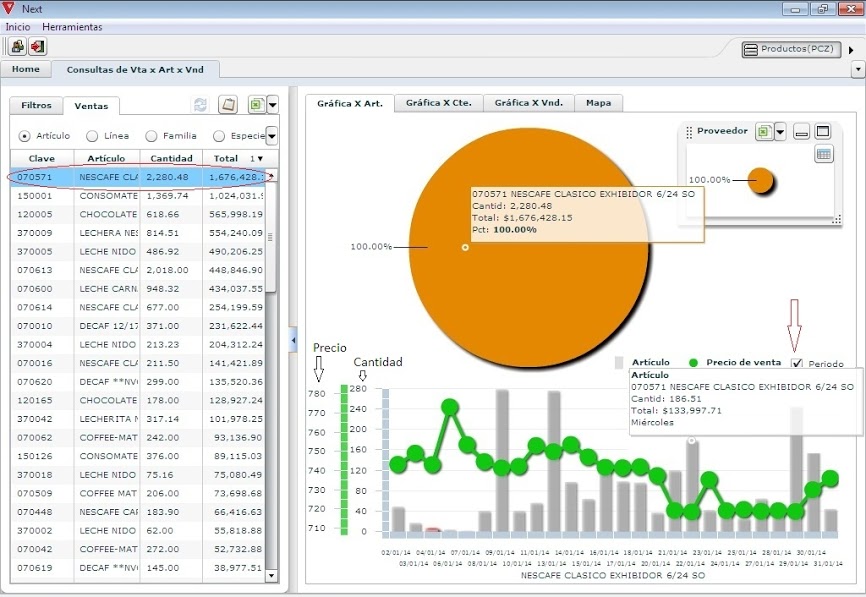Open the tab list dropdown at far right
Viewport: 866px width, 597px height.
coord(857,70)
